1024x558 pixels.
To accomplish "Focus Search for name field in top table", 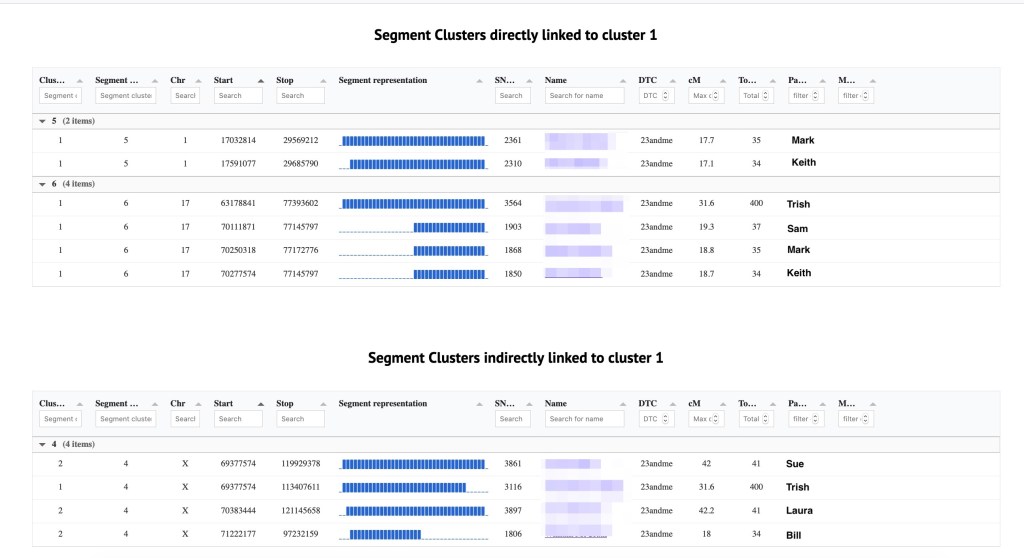I will click(584, 96).
